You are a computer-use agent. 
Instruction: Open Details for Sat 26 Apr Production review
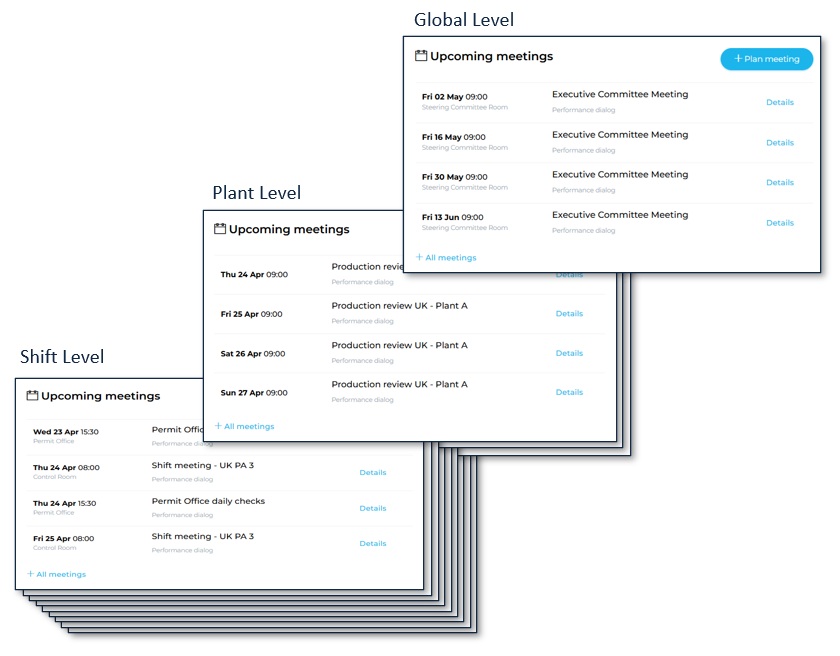[x=569, y=353]
